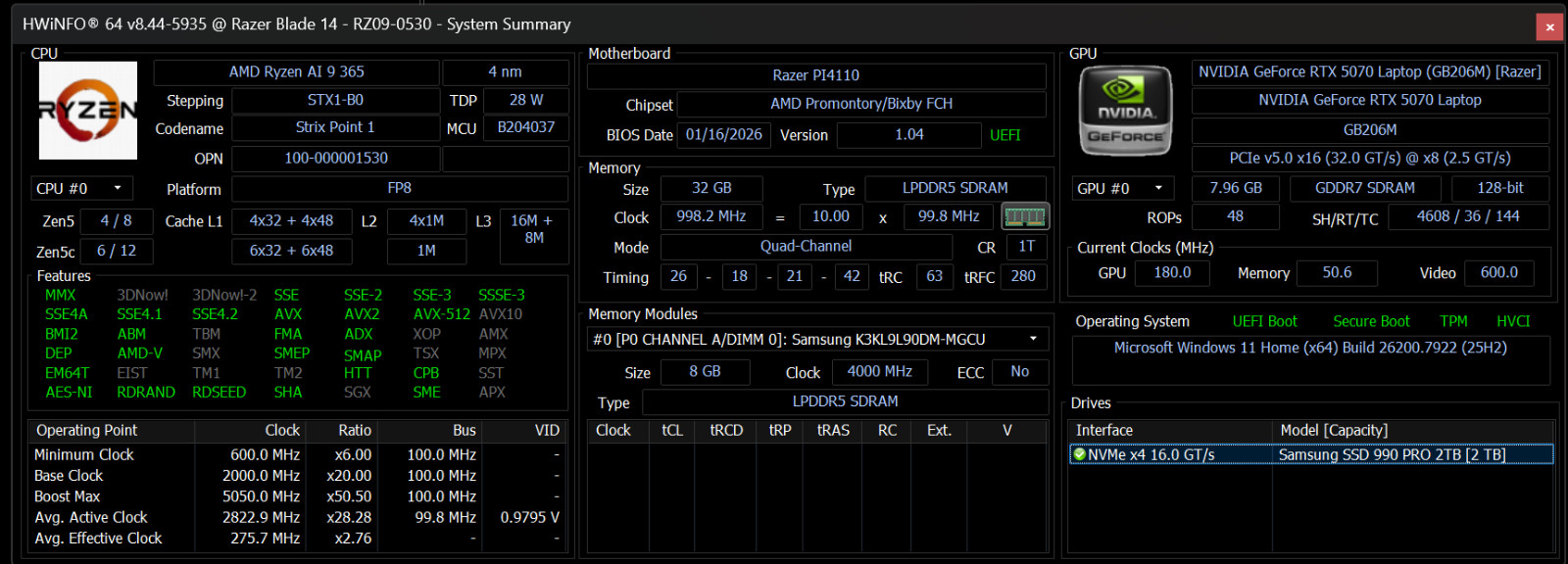Click the UEFI Boot indicator label

(x=1264, y=321)
